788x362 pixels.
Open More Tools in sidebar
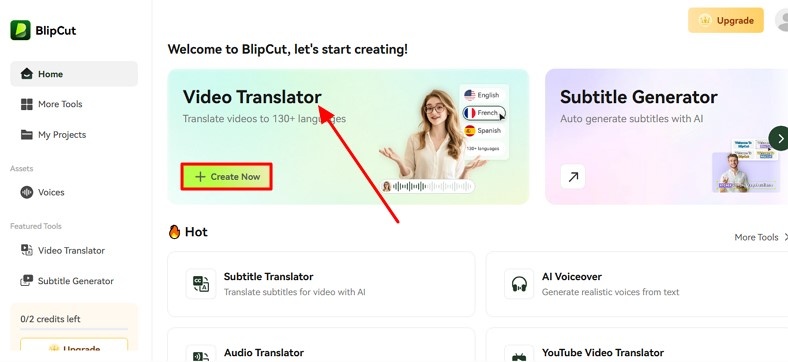(x=74, y=104)
